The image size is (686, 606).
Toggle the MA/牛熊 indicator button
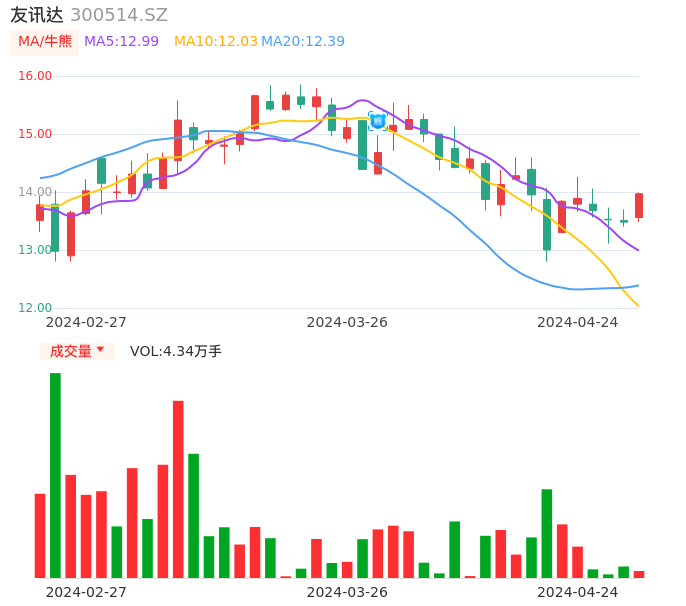tap(45, 42)
